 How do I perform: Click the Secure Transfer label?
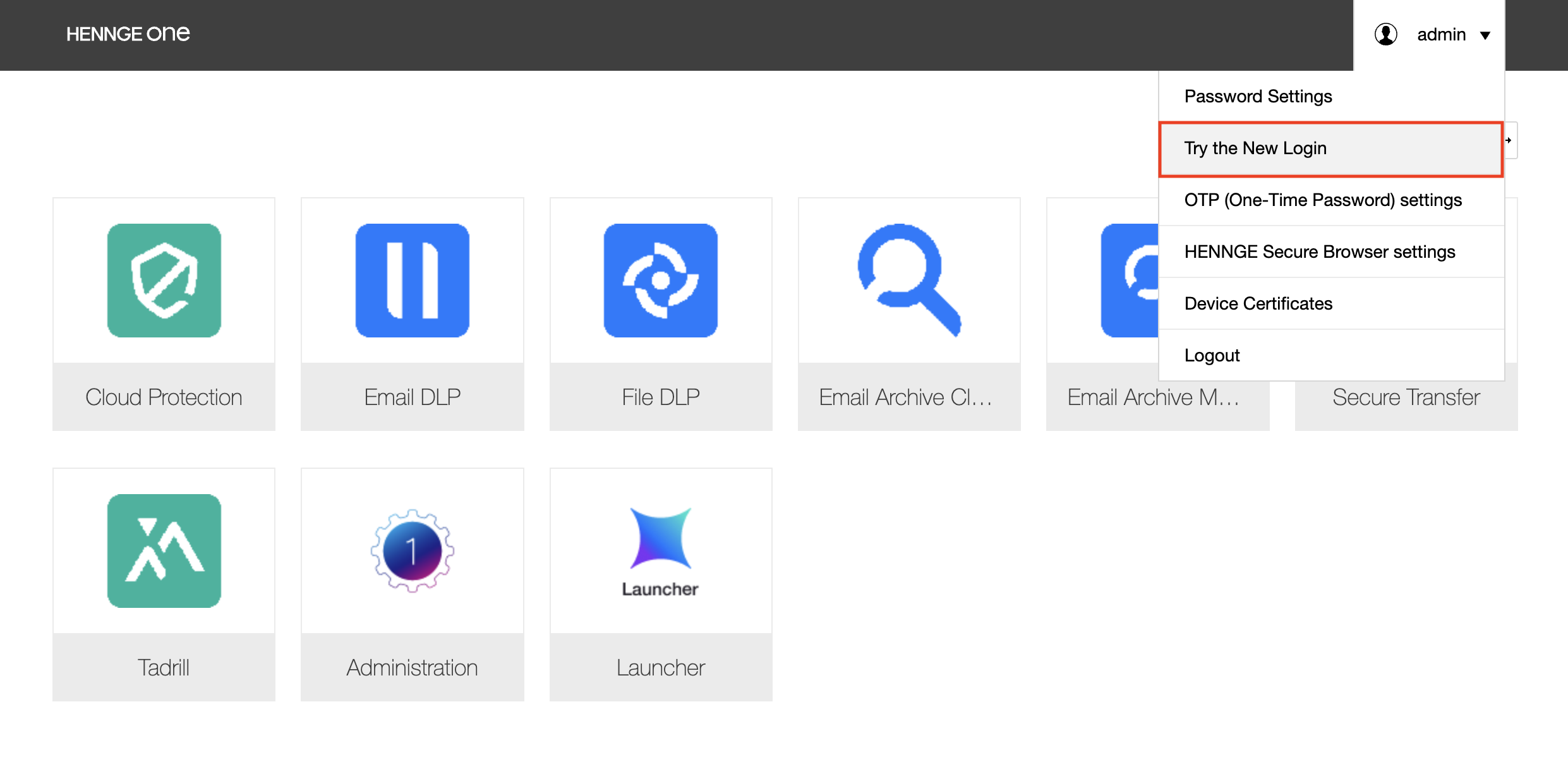pyautogui.click(x=1406, y=397)
